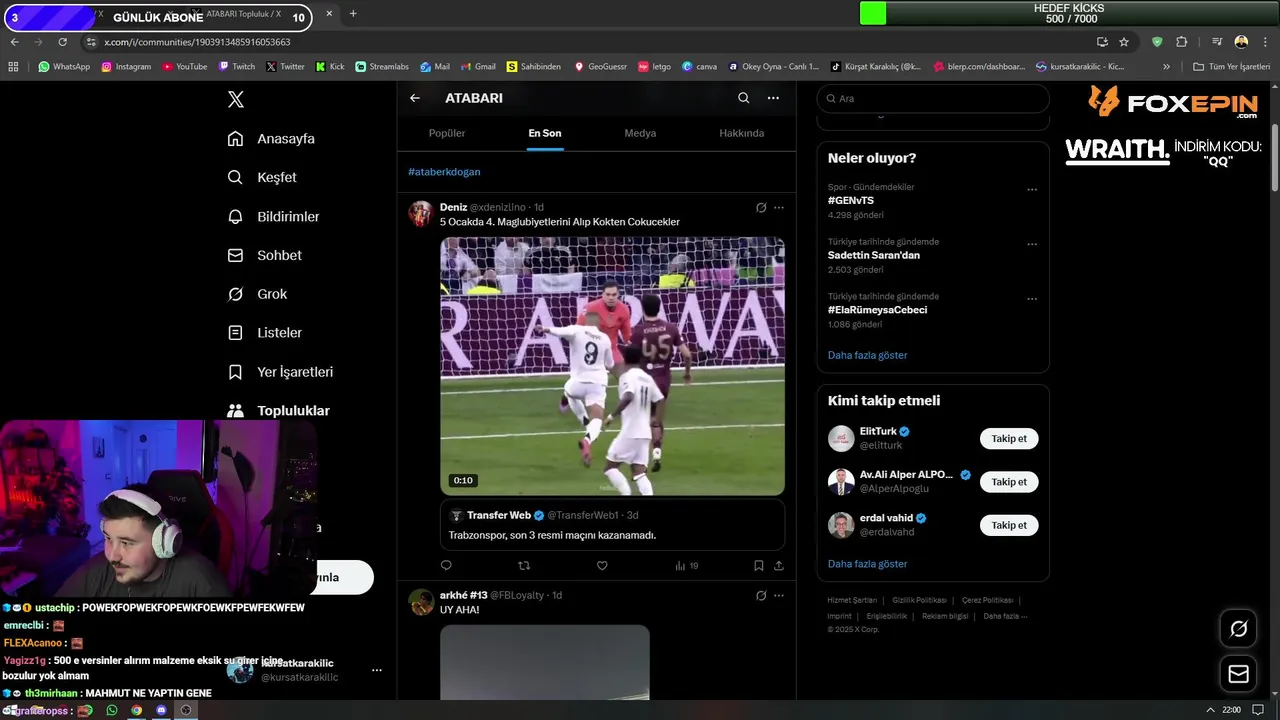View the analytics count on Deniz's post
Image resolution: width=1280 pixels, height=720 pixels.
click(x=687, y=566)
